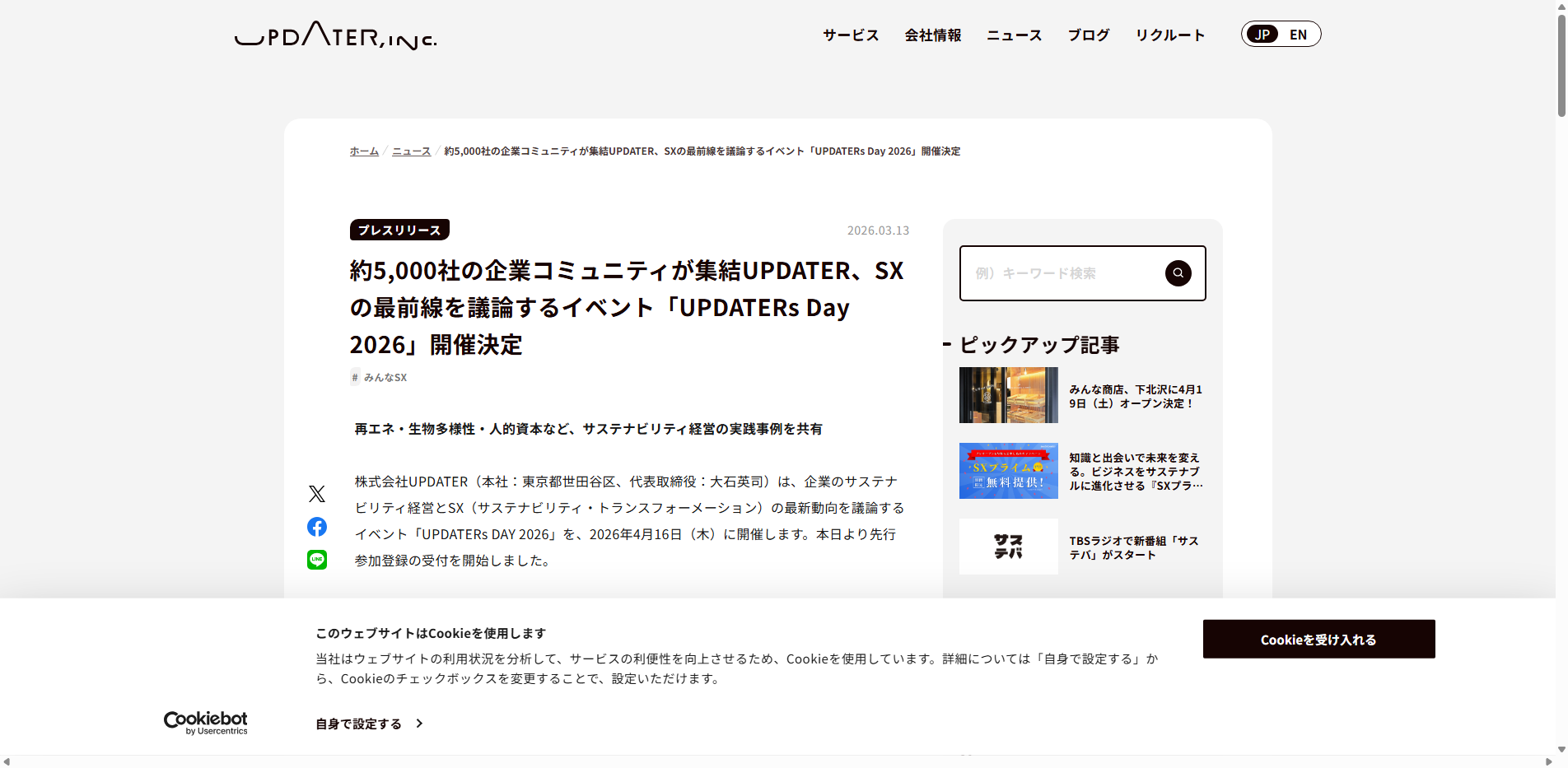Open the 会社情報 menu

tap(933, 35)
